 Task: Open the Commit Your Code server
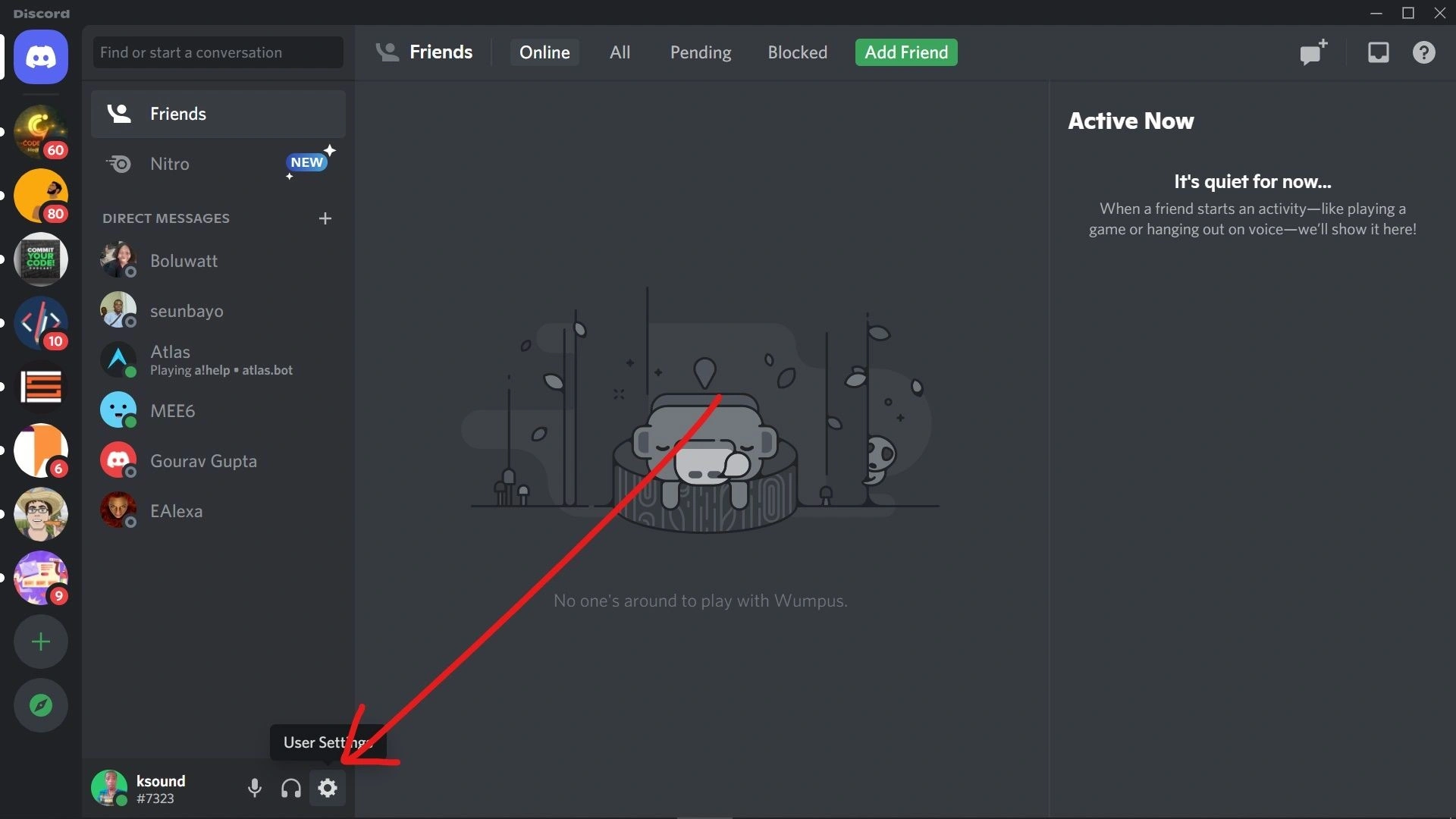point(41,259)
